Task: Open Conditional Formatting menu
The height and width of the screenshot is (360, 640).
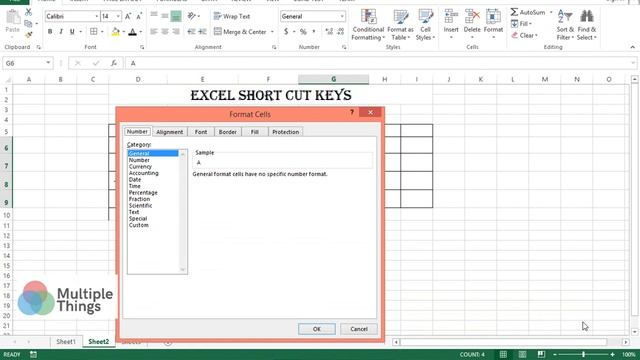Action: (368, 24)
